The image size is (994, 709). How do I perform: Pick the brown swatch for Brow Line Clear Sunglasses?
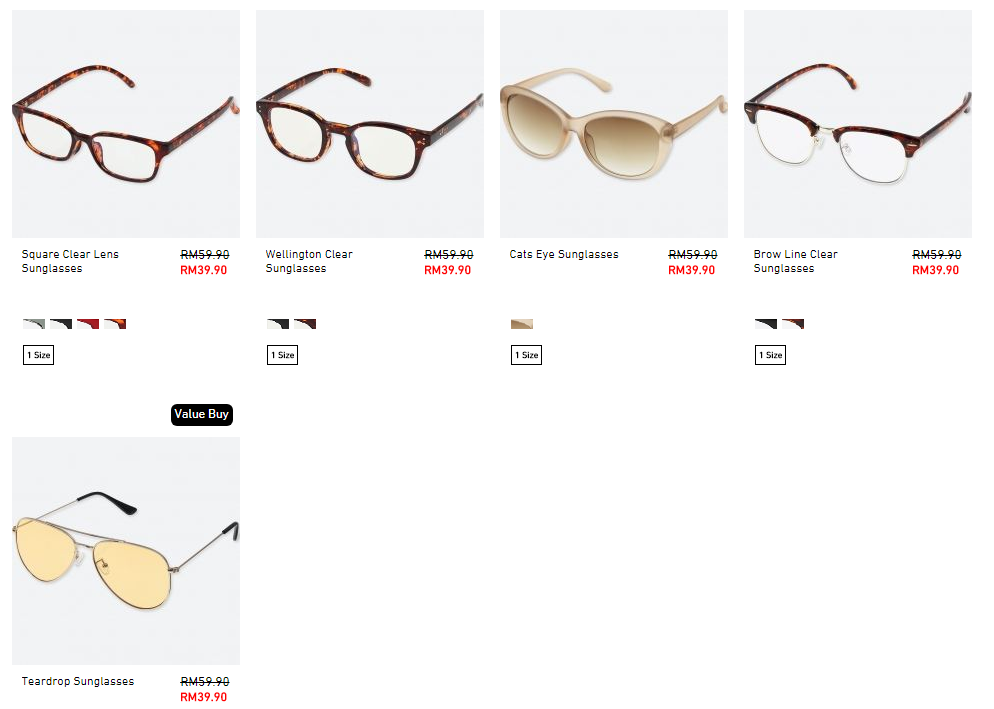793,324
